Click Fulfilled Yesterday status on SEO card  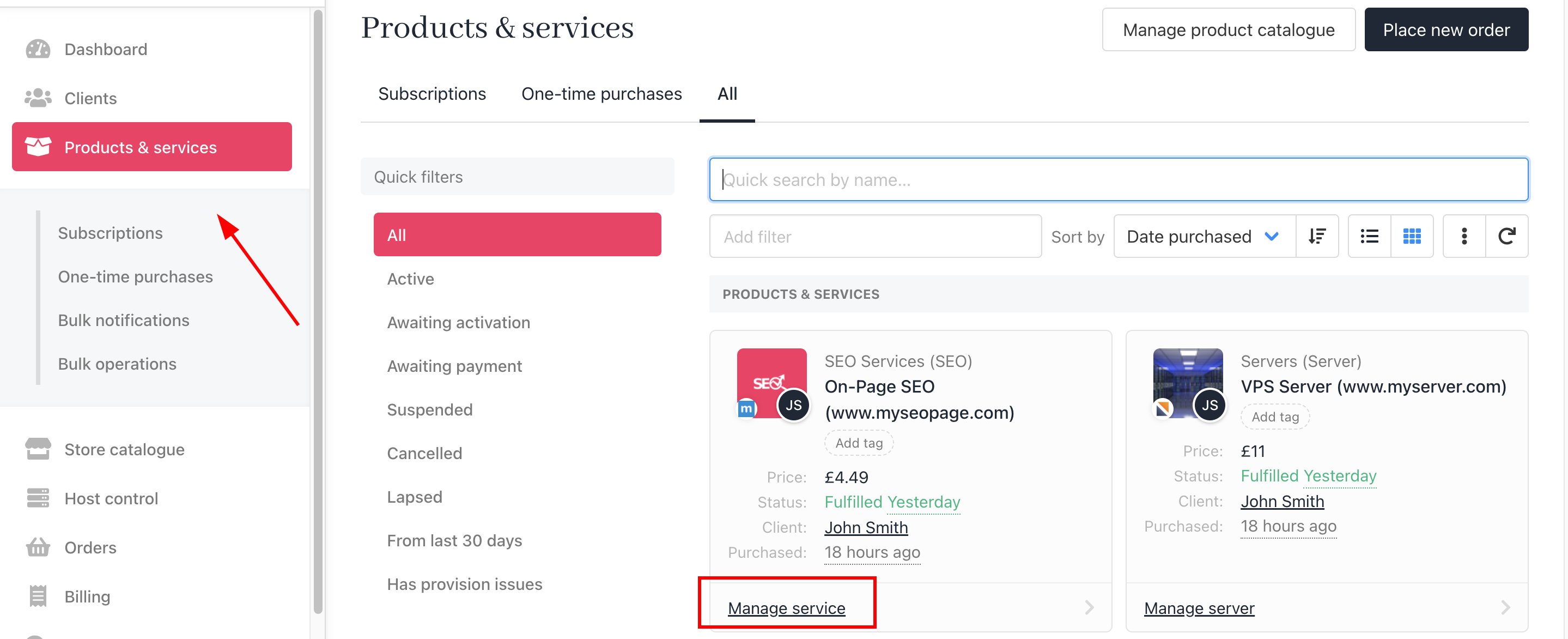tap(892, 502)
